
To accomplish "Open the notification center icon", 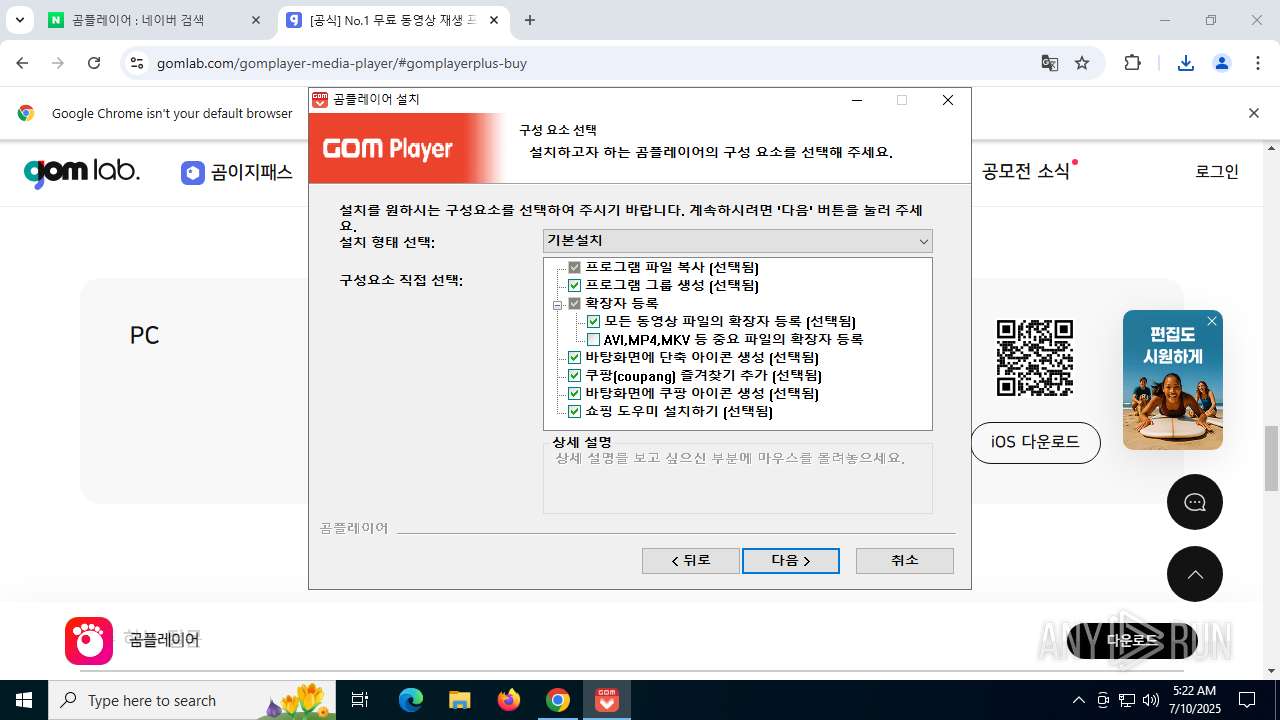I will (x=1247, y=700).
